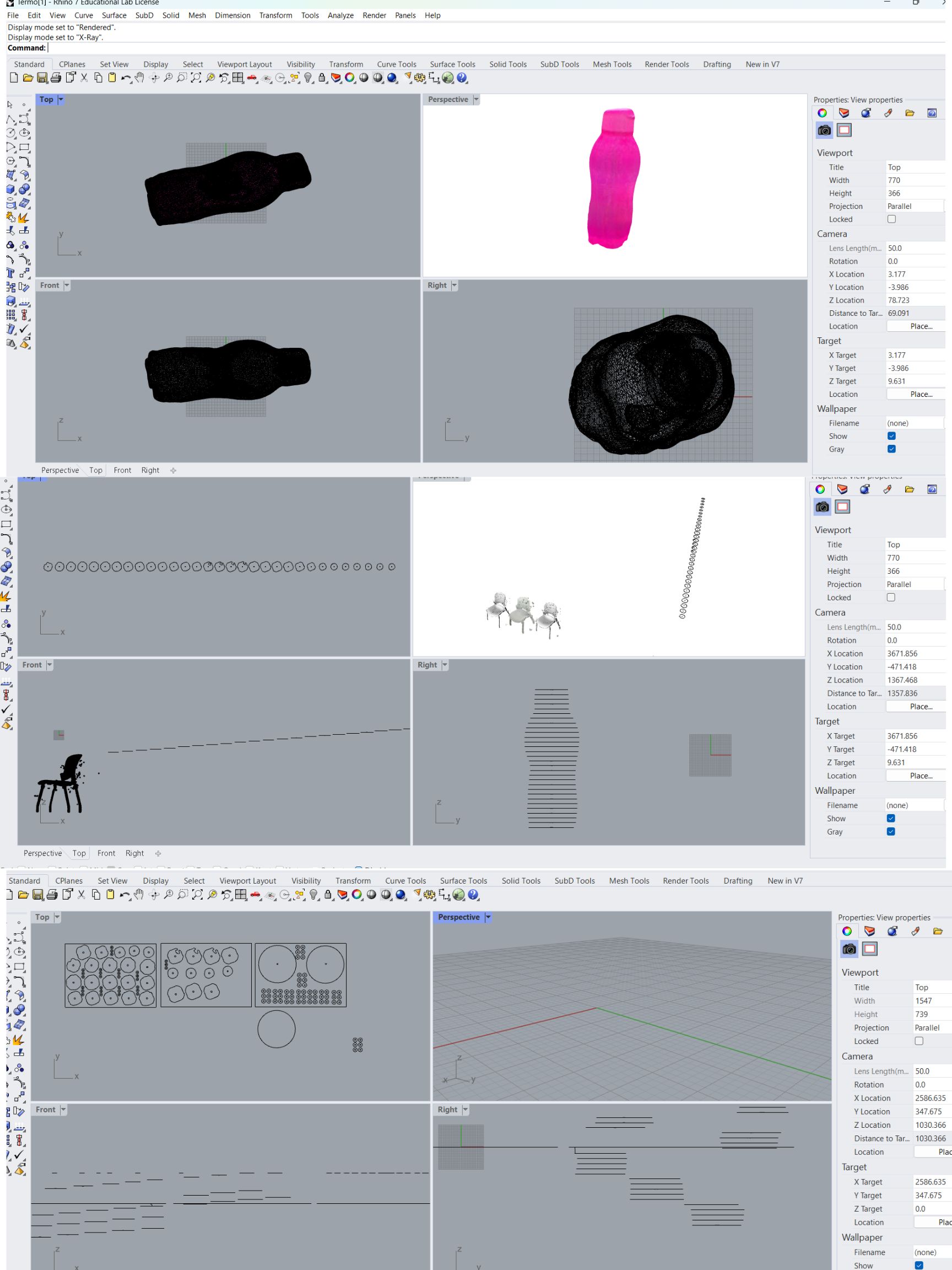Uncheck the wallpaper Show checkbox in topmost panel
Viewport: 952px width, 1270px height.
coord(891,437)
